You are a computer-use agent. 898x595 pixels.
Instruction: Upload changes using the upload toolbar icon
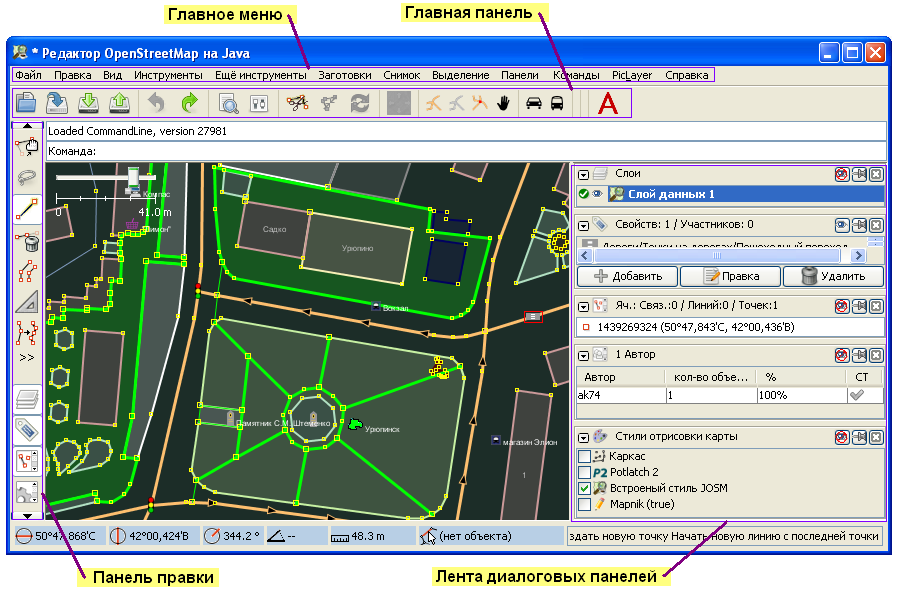[118, 104]
